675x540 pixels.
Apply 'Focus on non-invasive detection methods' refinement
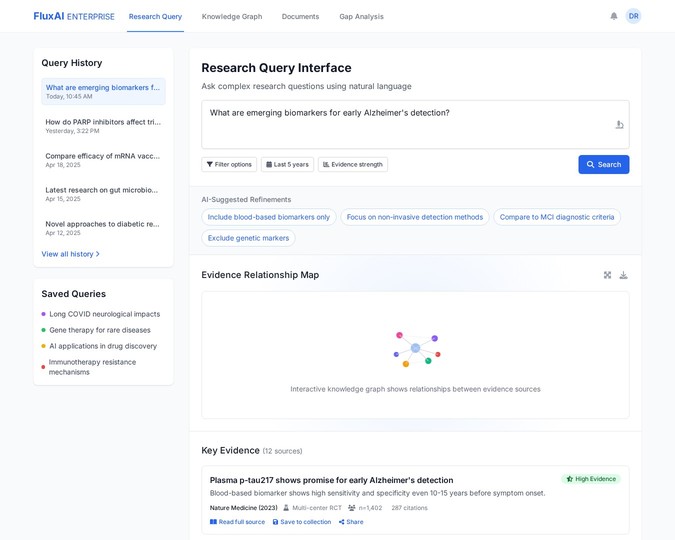415,217
